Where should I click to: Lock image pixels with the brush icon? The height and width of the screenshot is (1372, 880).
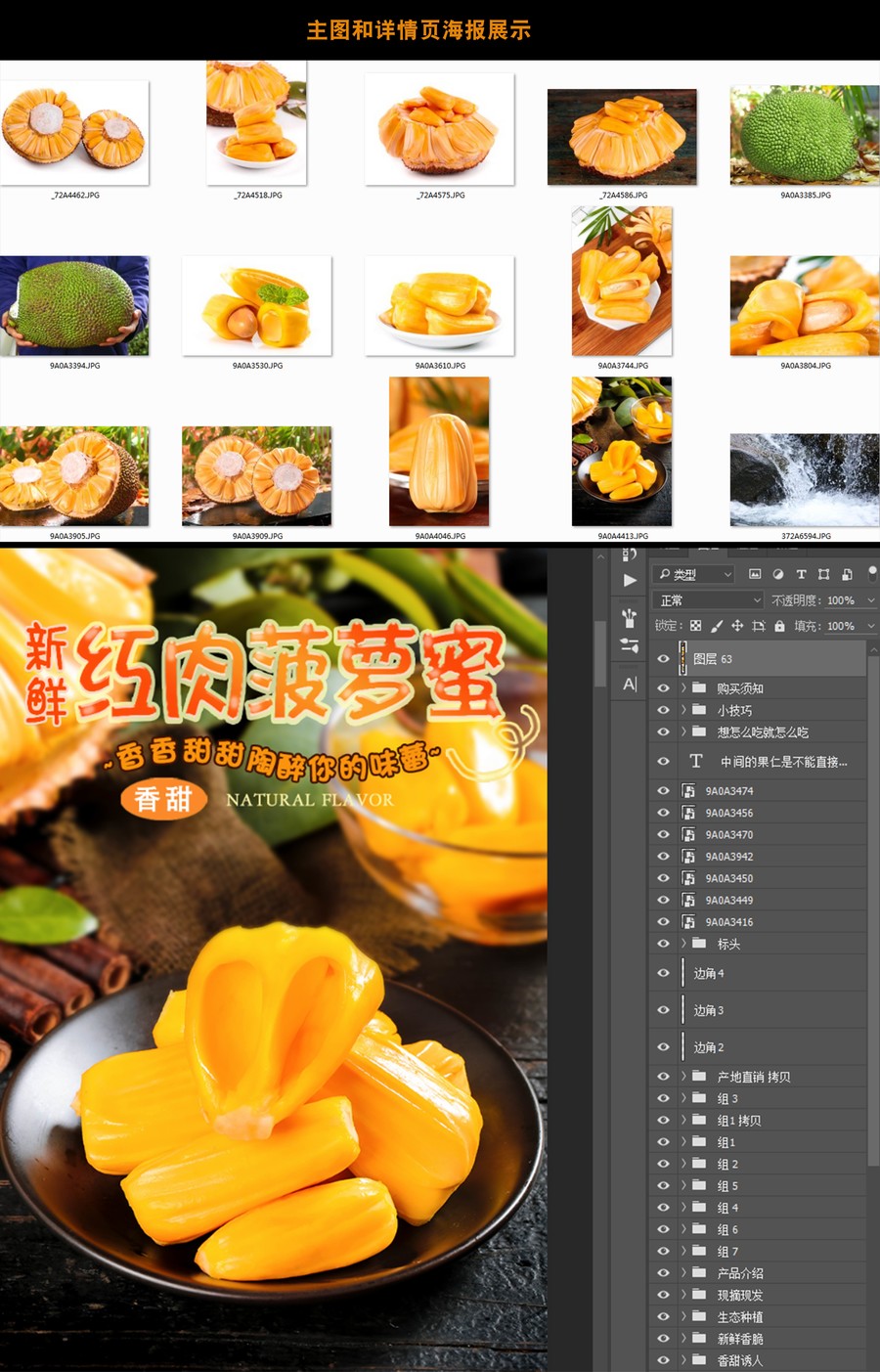click(717, 626)
